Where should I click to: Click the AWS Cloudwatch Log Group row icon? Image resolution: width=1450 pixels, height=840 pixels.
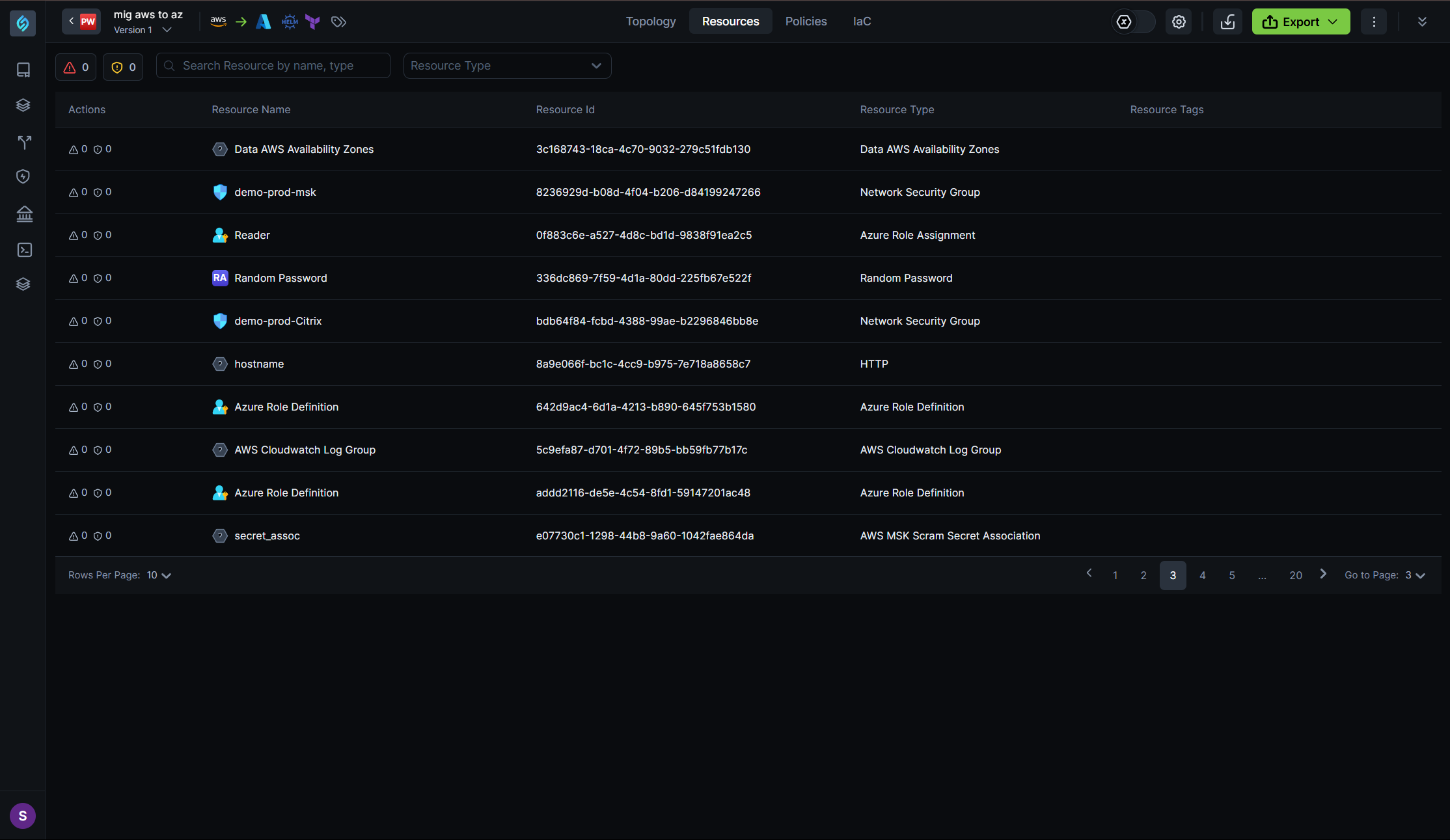click(220, 450)
